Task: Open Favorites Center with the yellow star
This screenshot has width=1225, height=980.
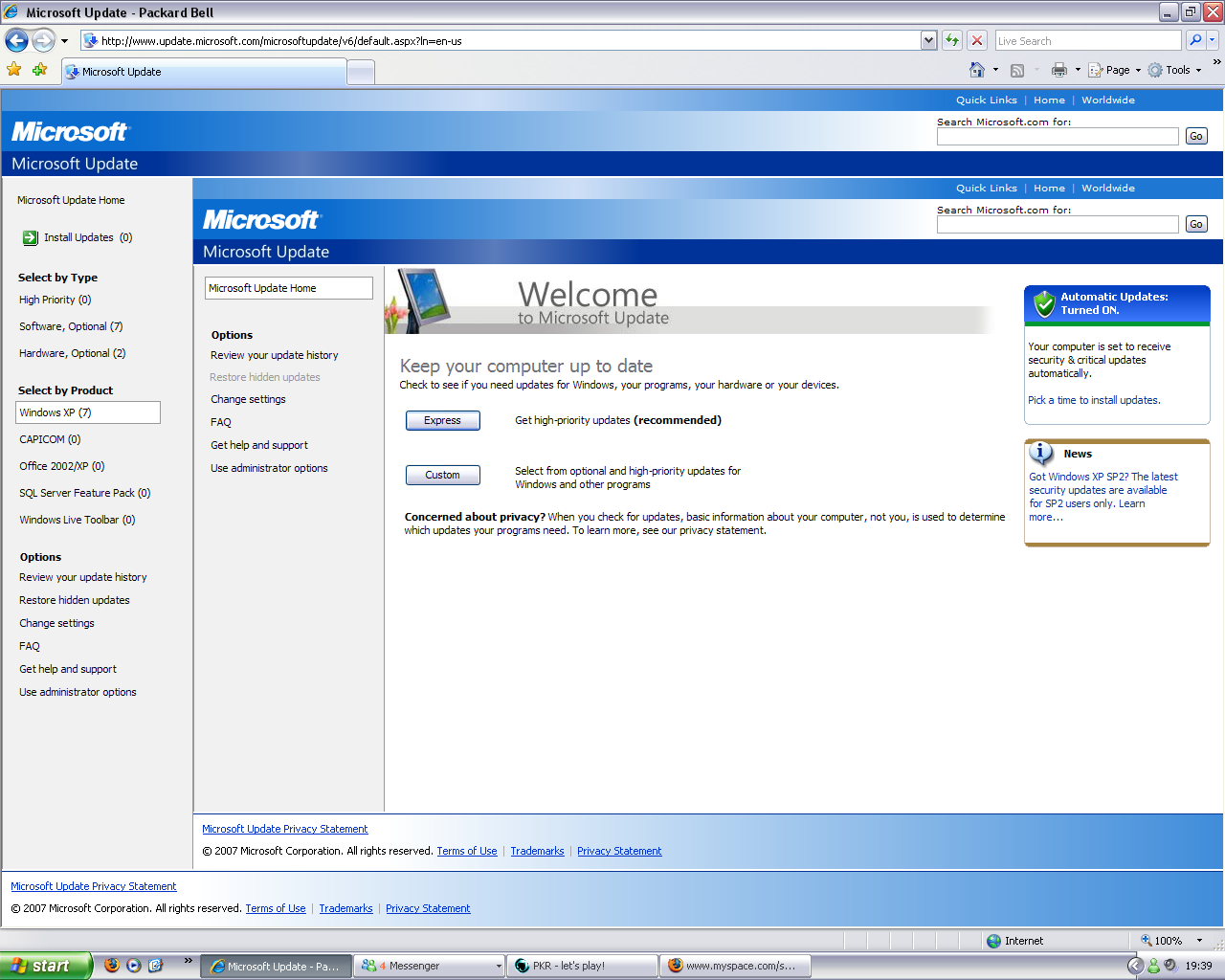Action: pos(14,70)
